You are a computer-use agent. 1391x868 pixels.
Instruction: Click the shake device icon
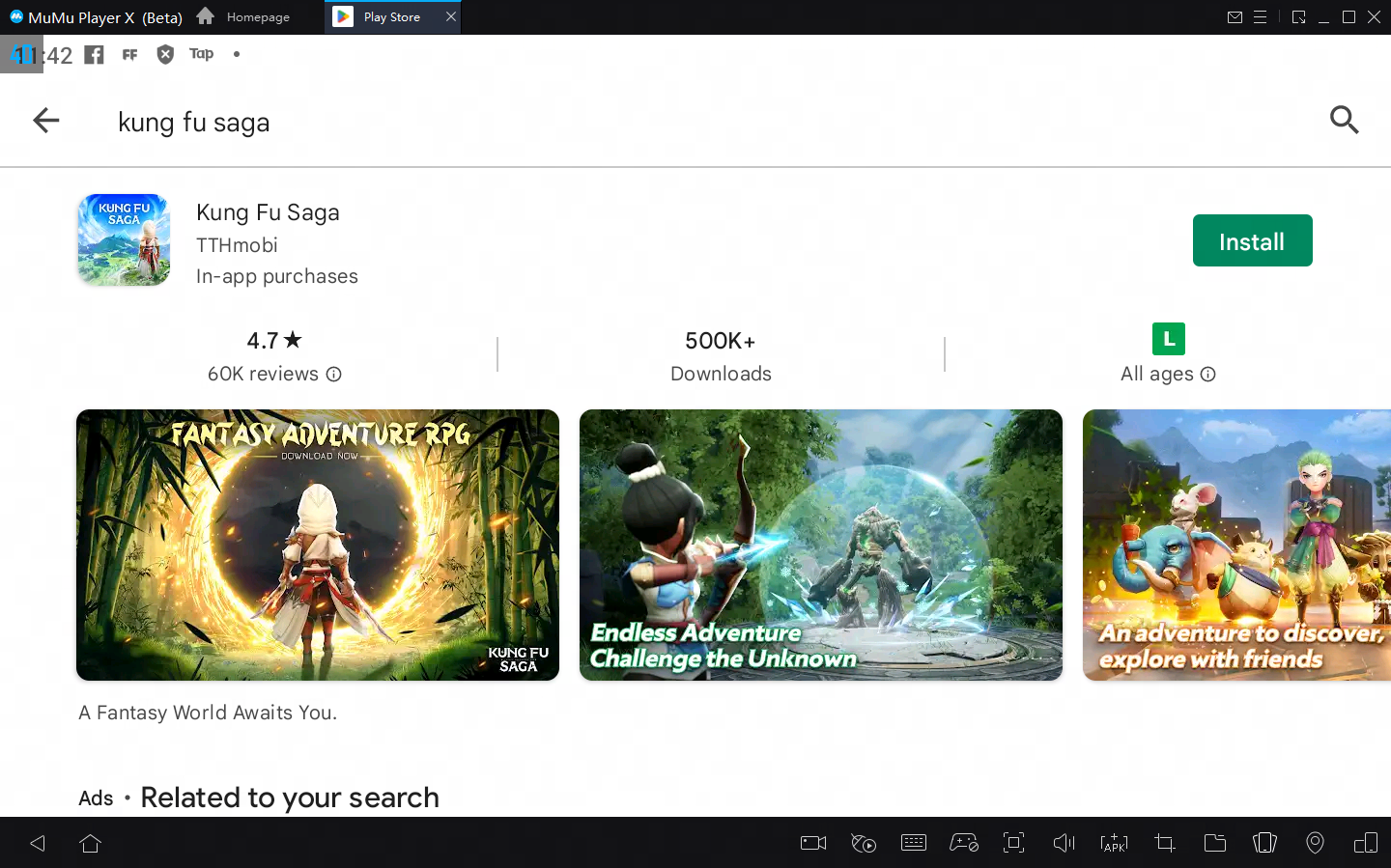1265,843
